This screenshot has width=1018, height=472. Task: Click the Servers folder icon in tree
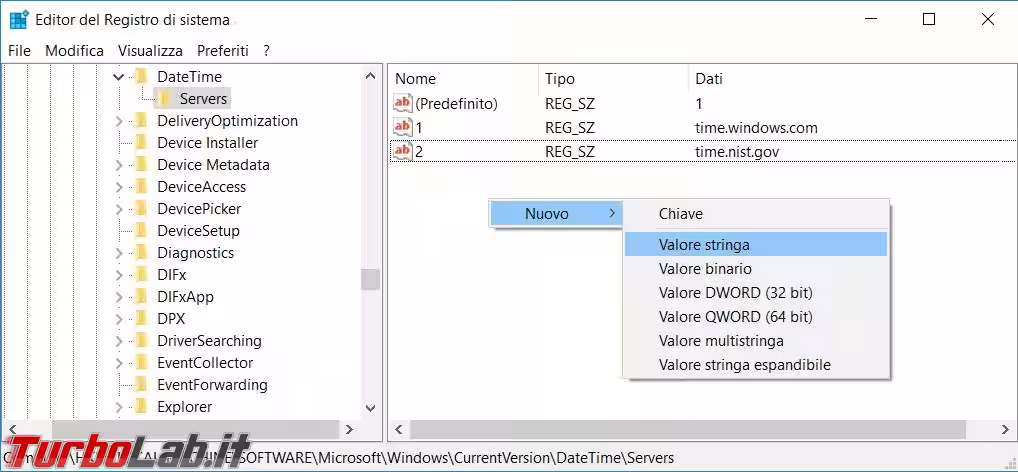[x=165, y=99]
